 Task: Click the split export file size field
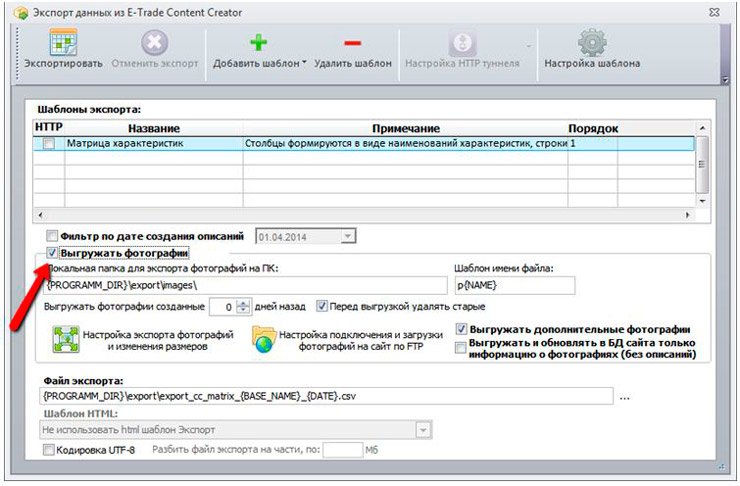point(343,450)
